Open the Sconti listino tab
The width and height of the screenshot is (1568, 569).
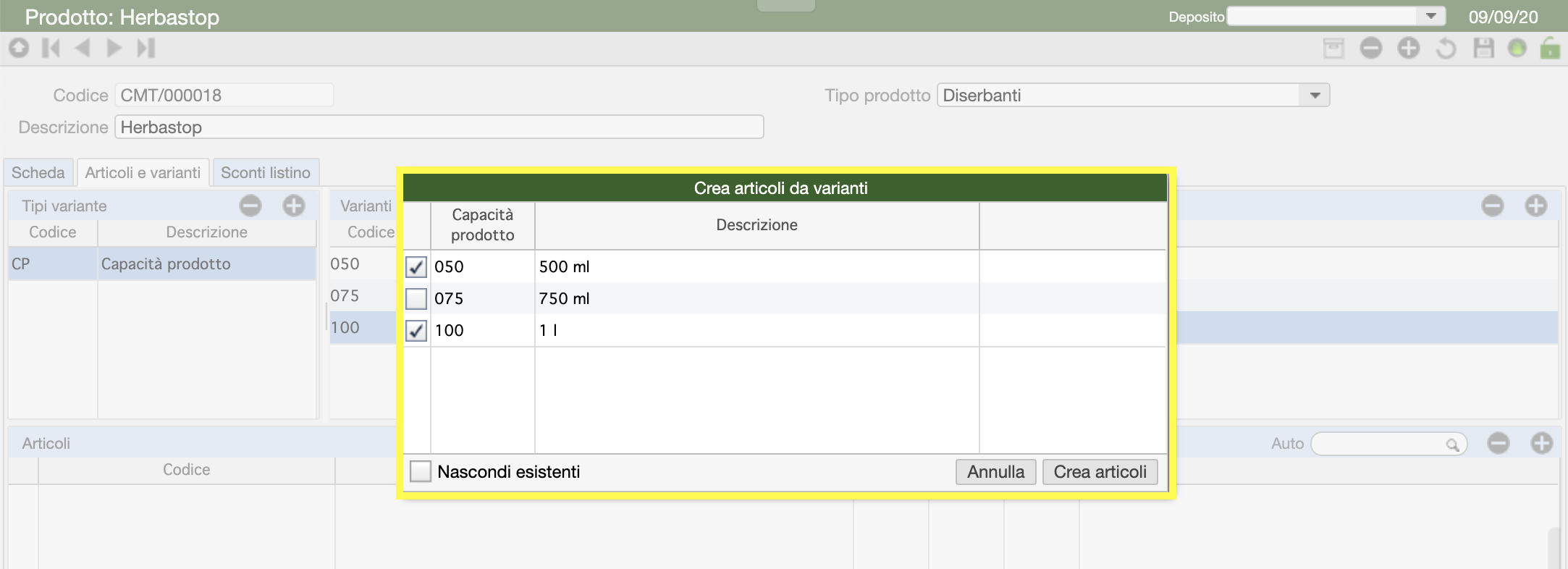click(266, 172)
